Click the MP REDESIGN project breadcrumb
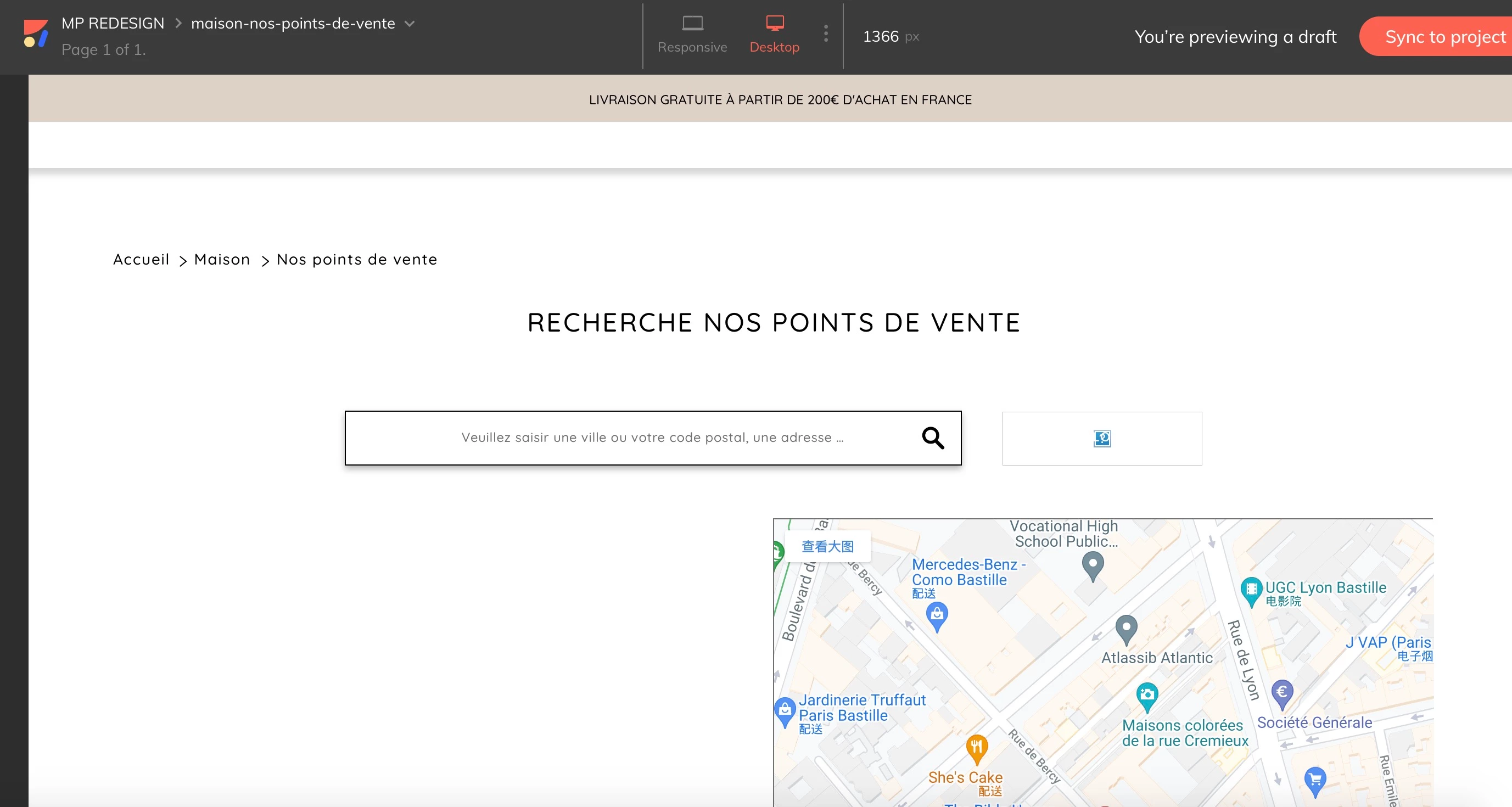Viewport: 1512px width, 807px height. (113, 24)
